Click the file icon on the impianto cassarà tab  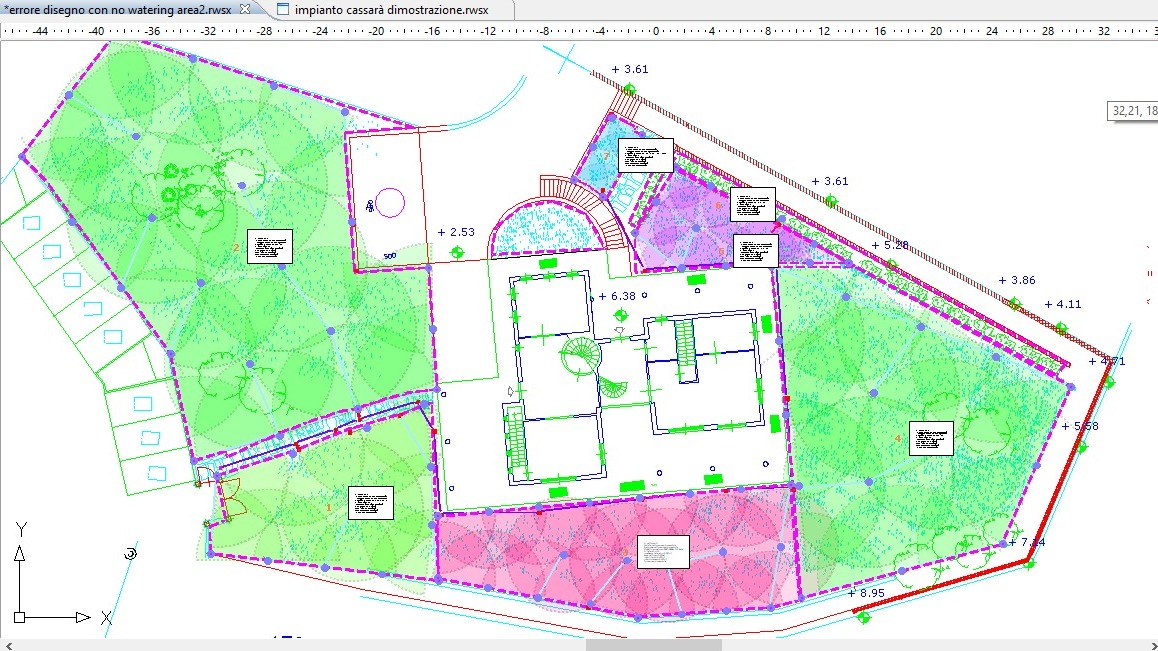[x=283, y=10]
